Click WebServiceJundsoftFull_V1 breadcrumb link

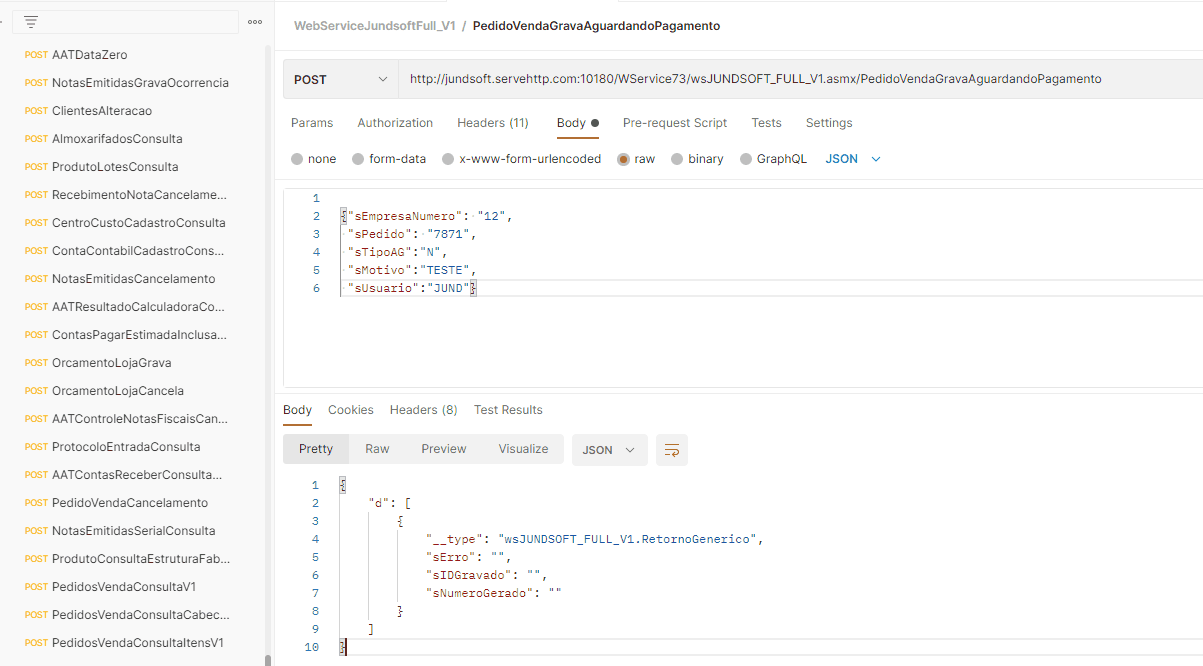374,26
